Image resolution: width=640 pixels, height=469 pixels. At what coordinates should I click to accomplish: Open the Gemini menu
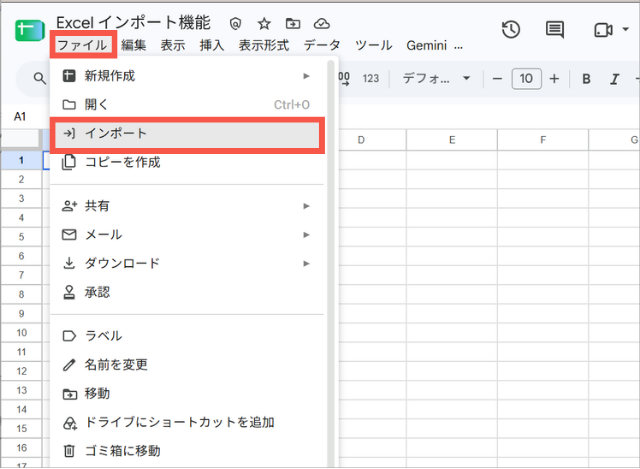coord(427,45)
